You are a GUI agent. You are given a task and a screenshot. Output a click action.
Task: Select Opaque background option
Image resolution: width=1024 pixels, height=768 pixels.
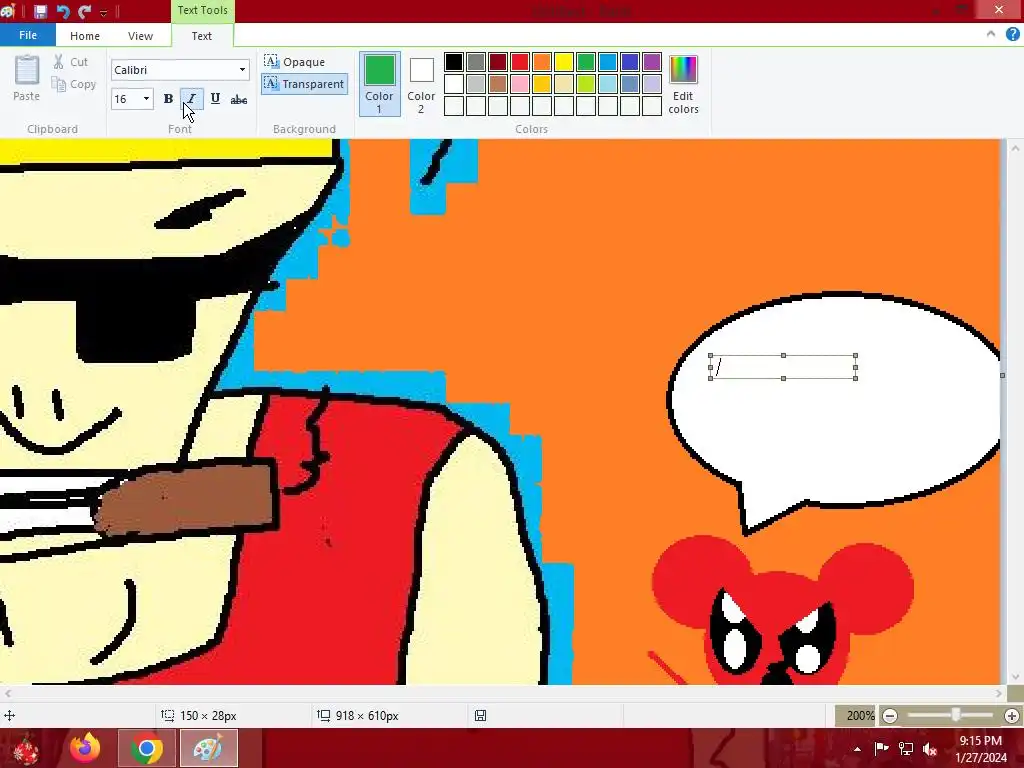[x=295, y=62]
